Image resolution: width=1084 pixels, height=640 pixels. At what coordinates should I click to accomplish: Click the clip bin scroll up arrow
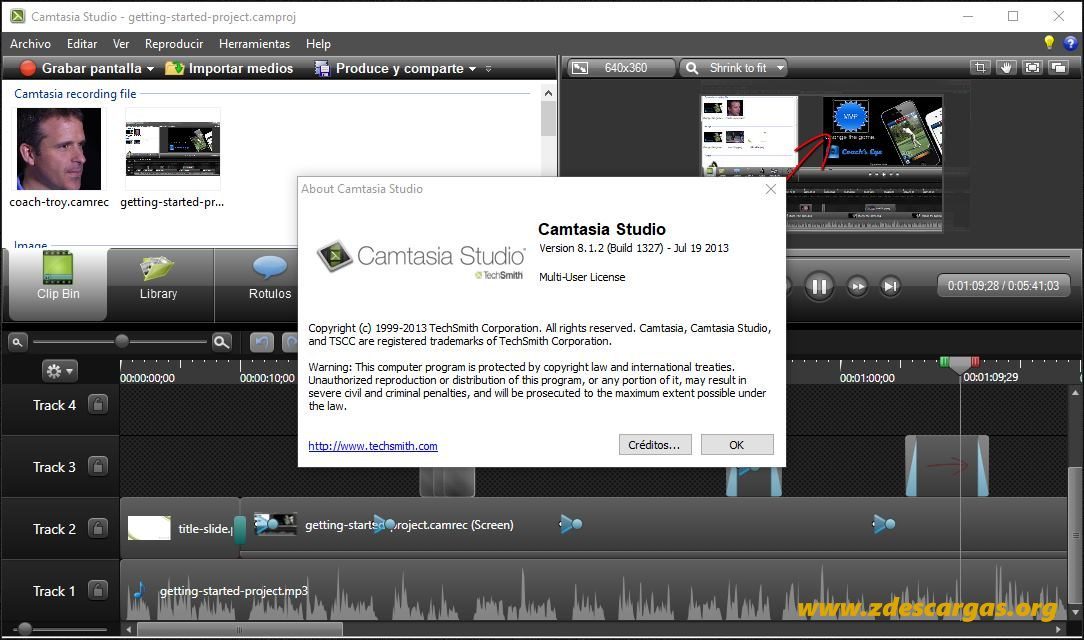(x=548, y=93)
